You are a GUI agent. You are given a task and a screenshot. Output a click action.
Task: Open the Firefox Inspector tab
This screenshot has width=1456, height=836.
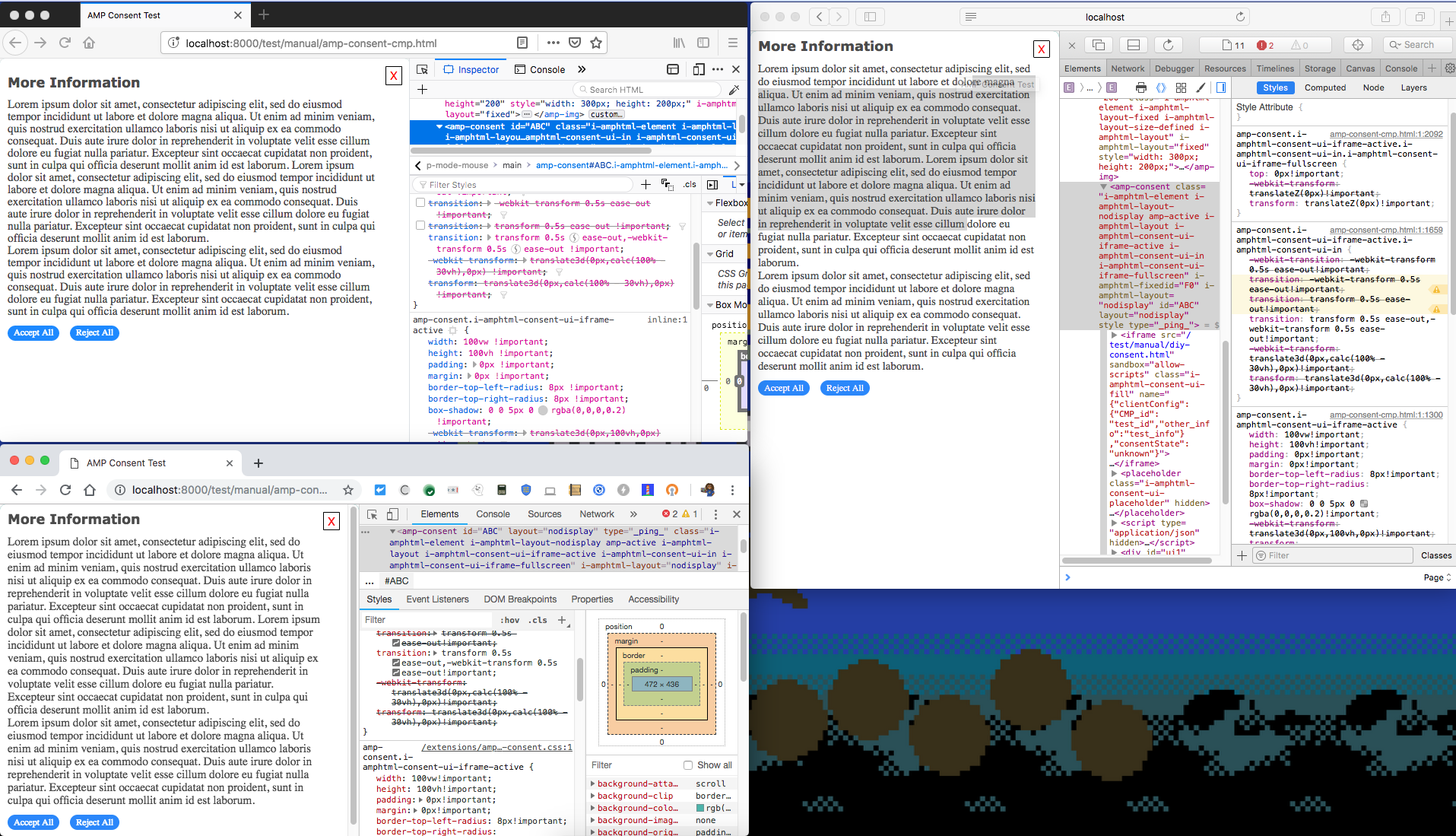[471, 69]
